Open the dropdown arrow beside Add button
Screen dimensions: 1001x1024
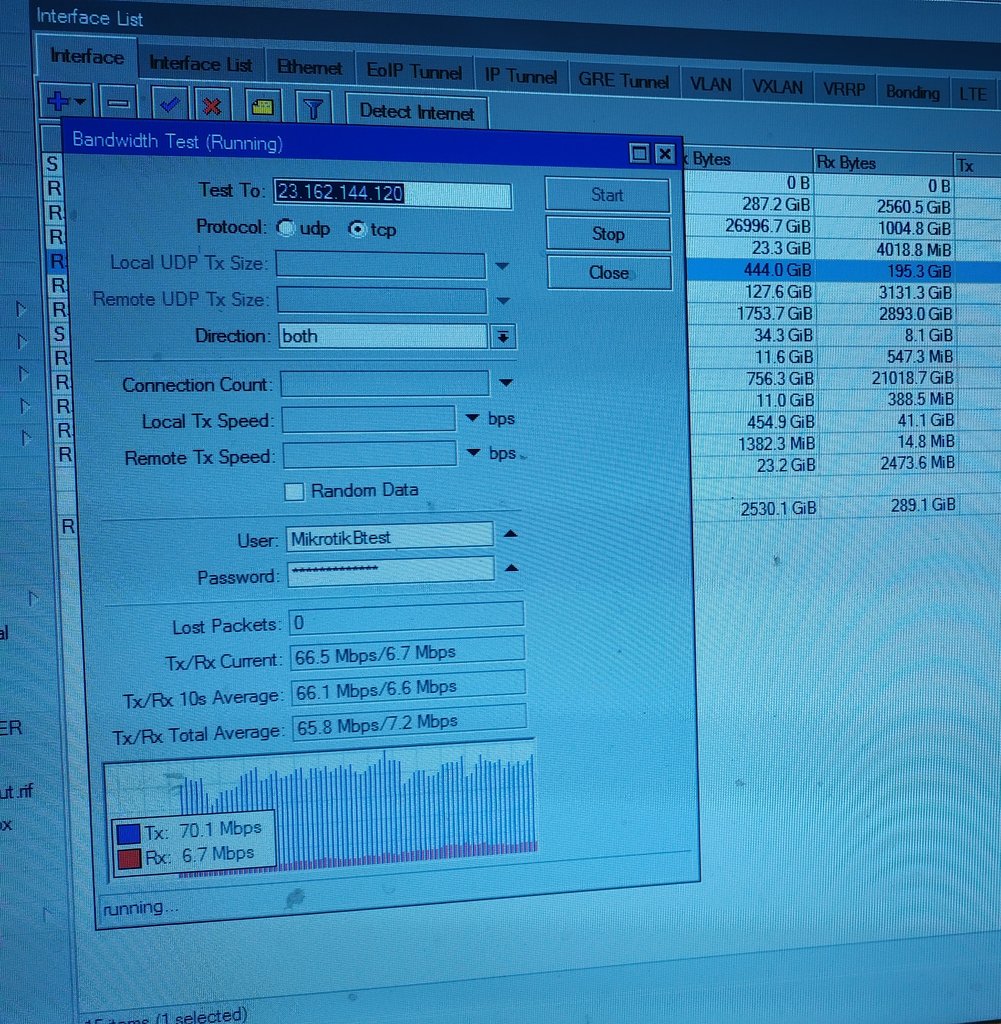80,102
